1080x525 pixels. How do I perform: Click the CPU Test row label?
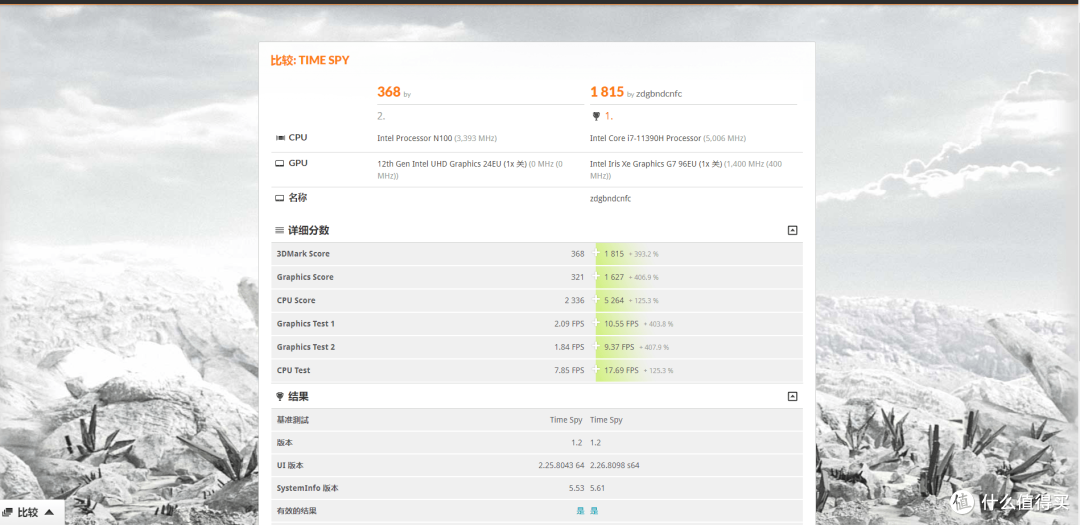pyautogui.click(x=293, y=370)
